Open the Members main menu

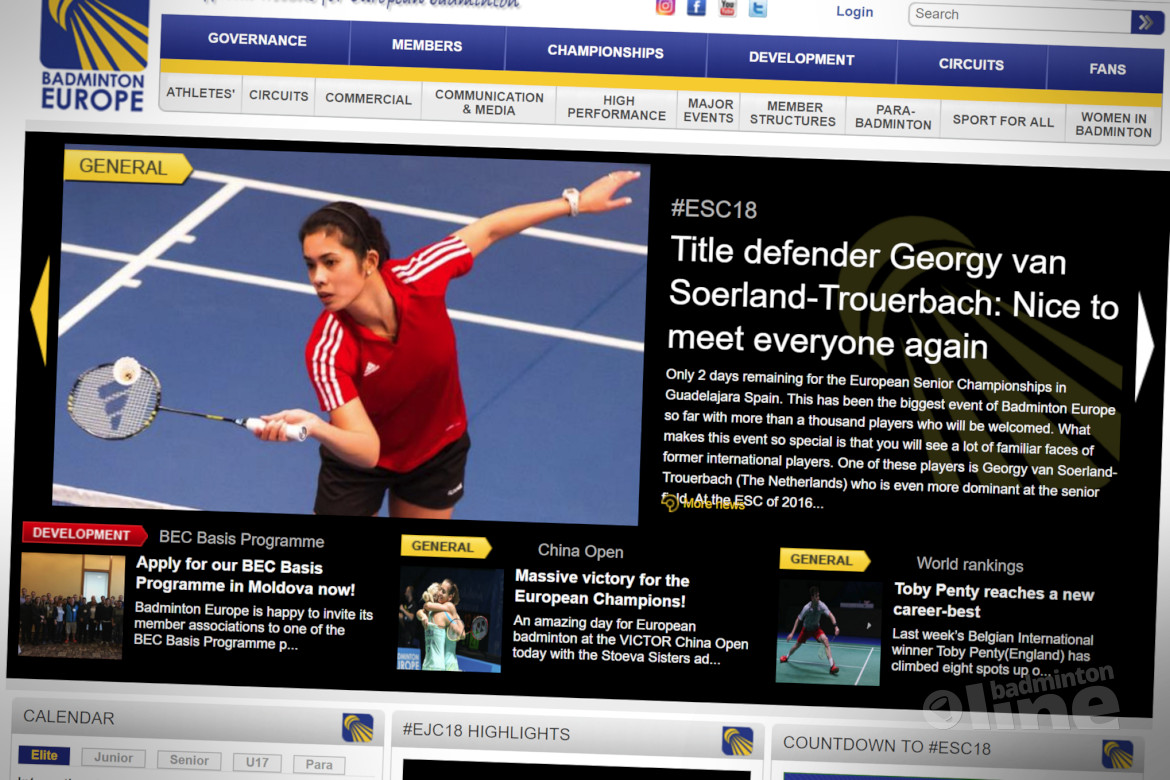pyautogui.click(x=427, y=46)
